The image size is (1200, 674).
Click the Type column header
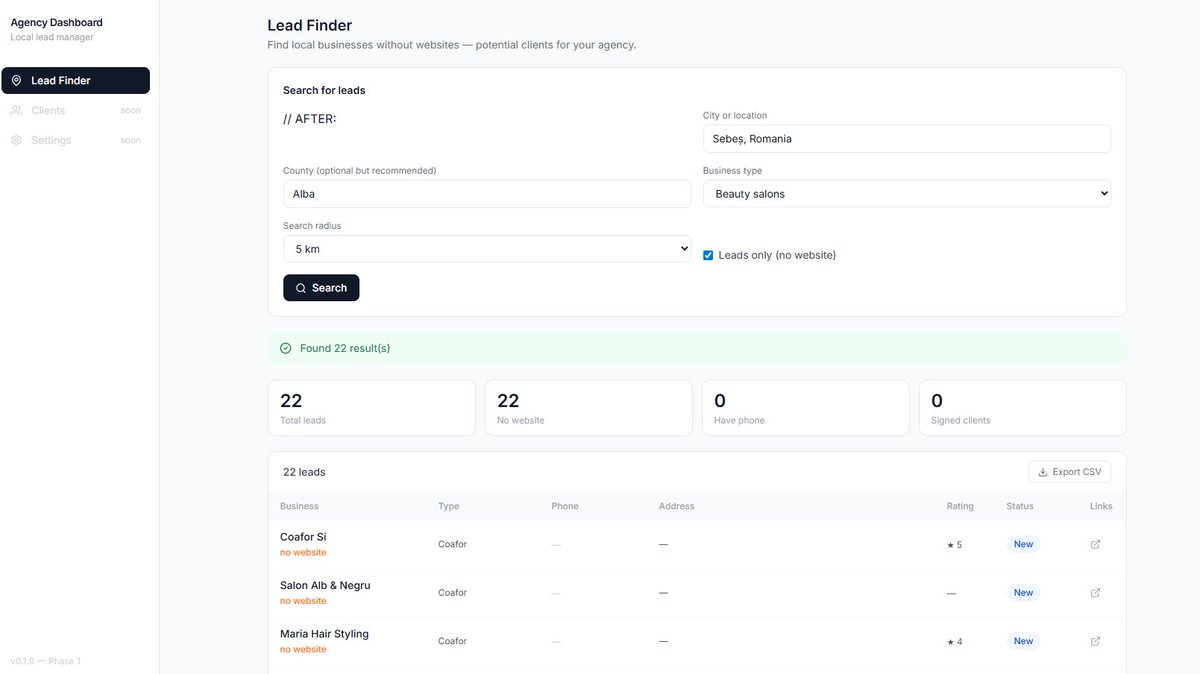(x=449, y=506)
